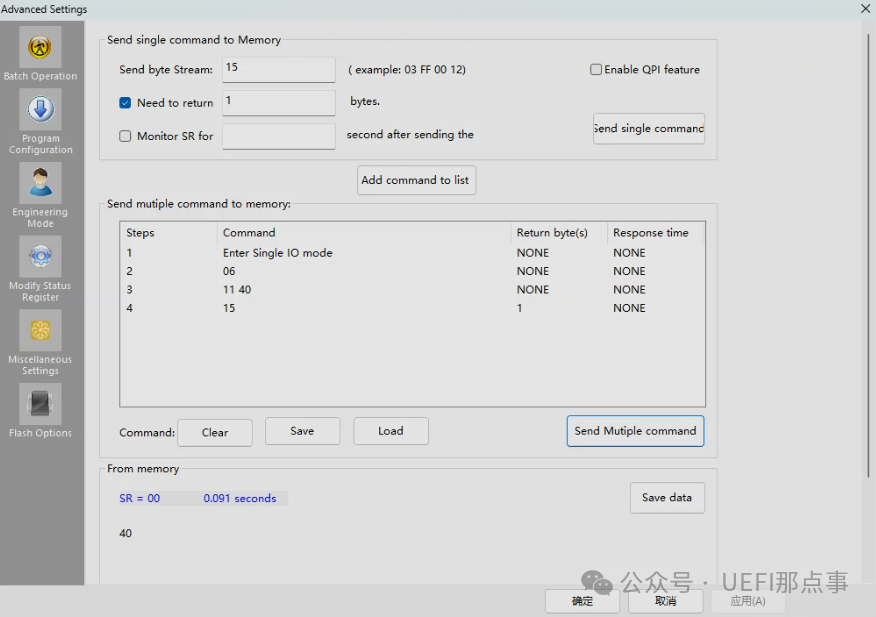Click the Send single command button
The image size is (876, 617).
(x=648, y=129)
